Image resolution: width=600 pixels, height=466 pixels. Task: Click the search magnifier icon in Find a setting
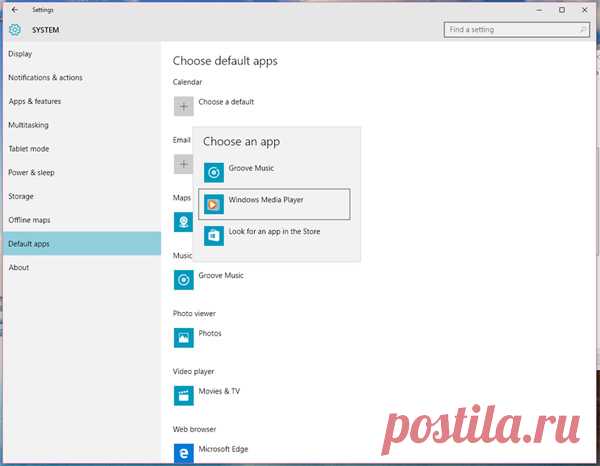(x=582, y=29)
